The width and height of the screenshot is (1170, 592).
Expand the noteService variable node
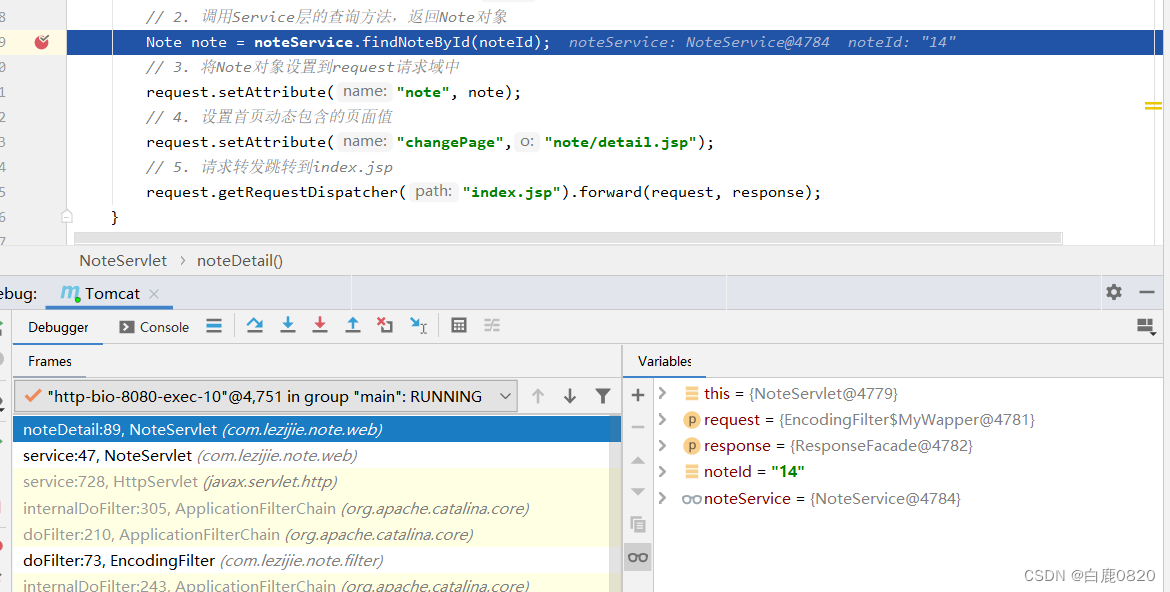pyautogui.click(x=662, y=498)
